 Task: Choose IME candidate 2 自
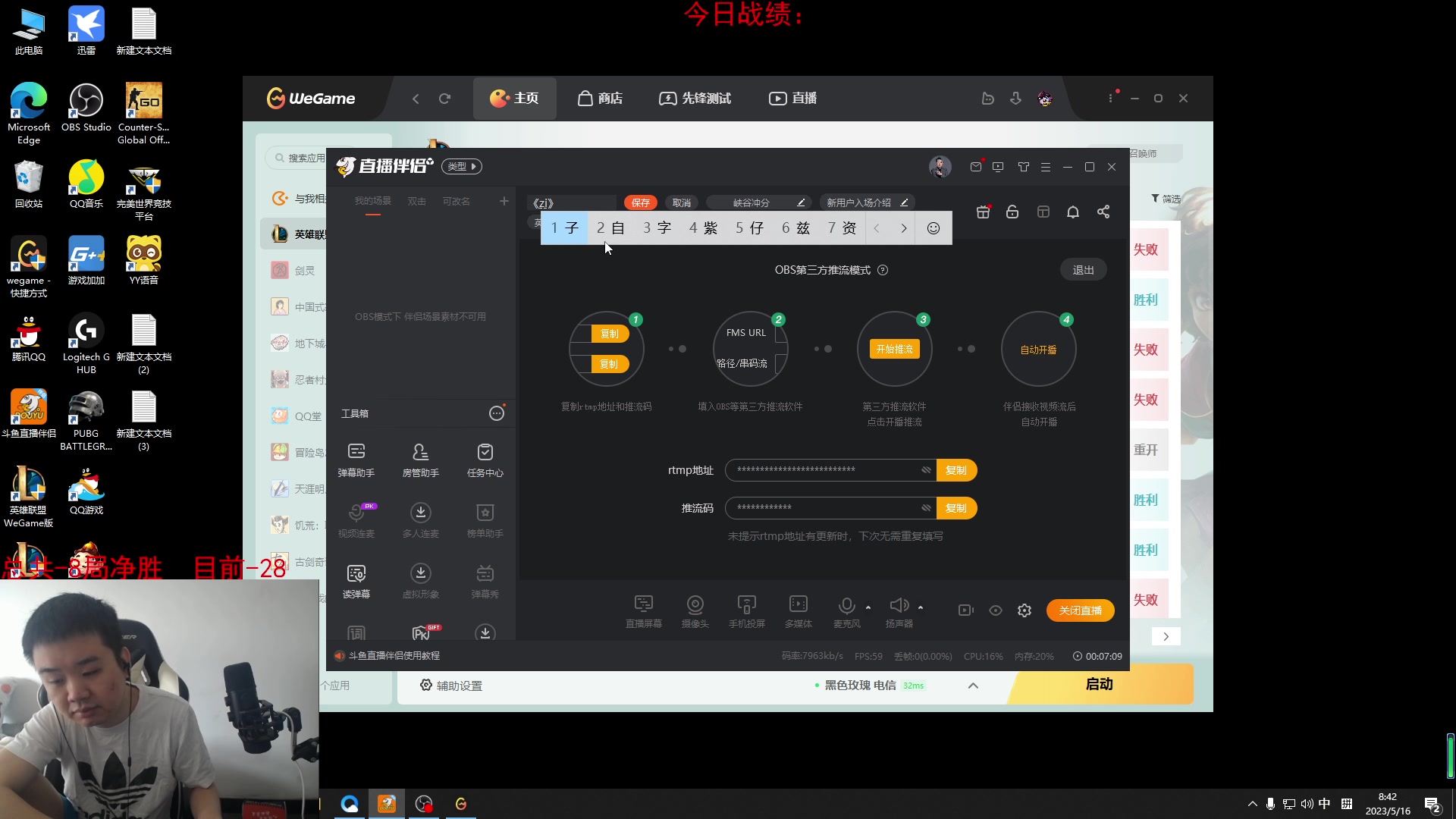(x=610, y=228)
